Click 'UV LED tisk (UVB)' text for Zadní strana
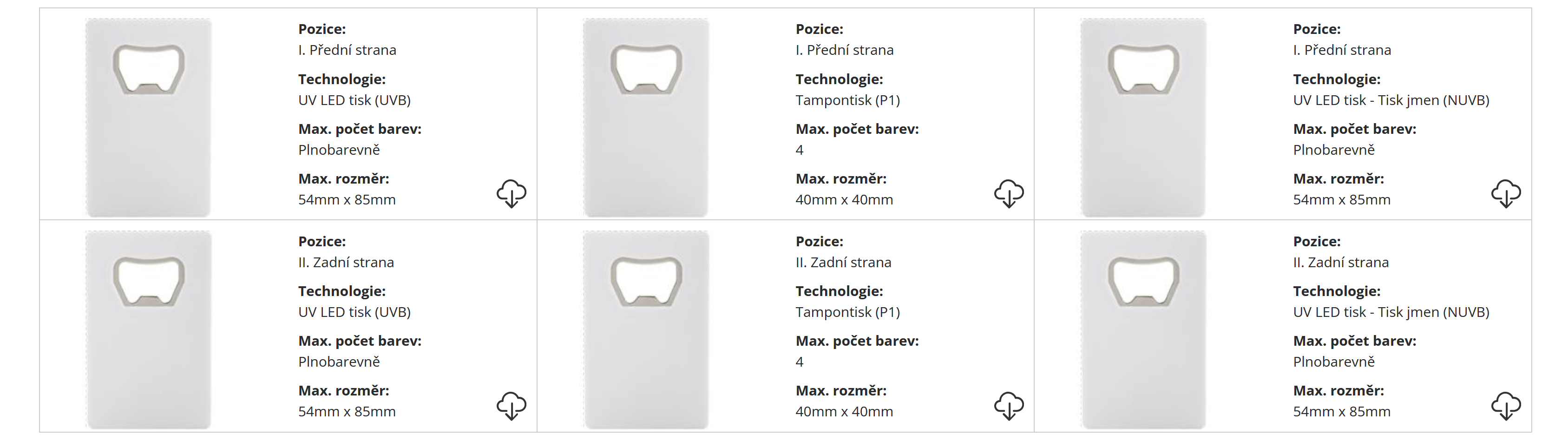Screen dimensions: 1568x441 (x=354, y=312)
